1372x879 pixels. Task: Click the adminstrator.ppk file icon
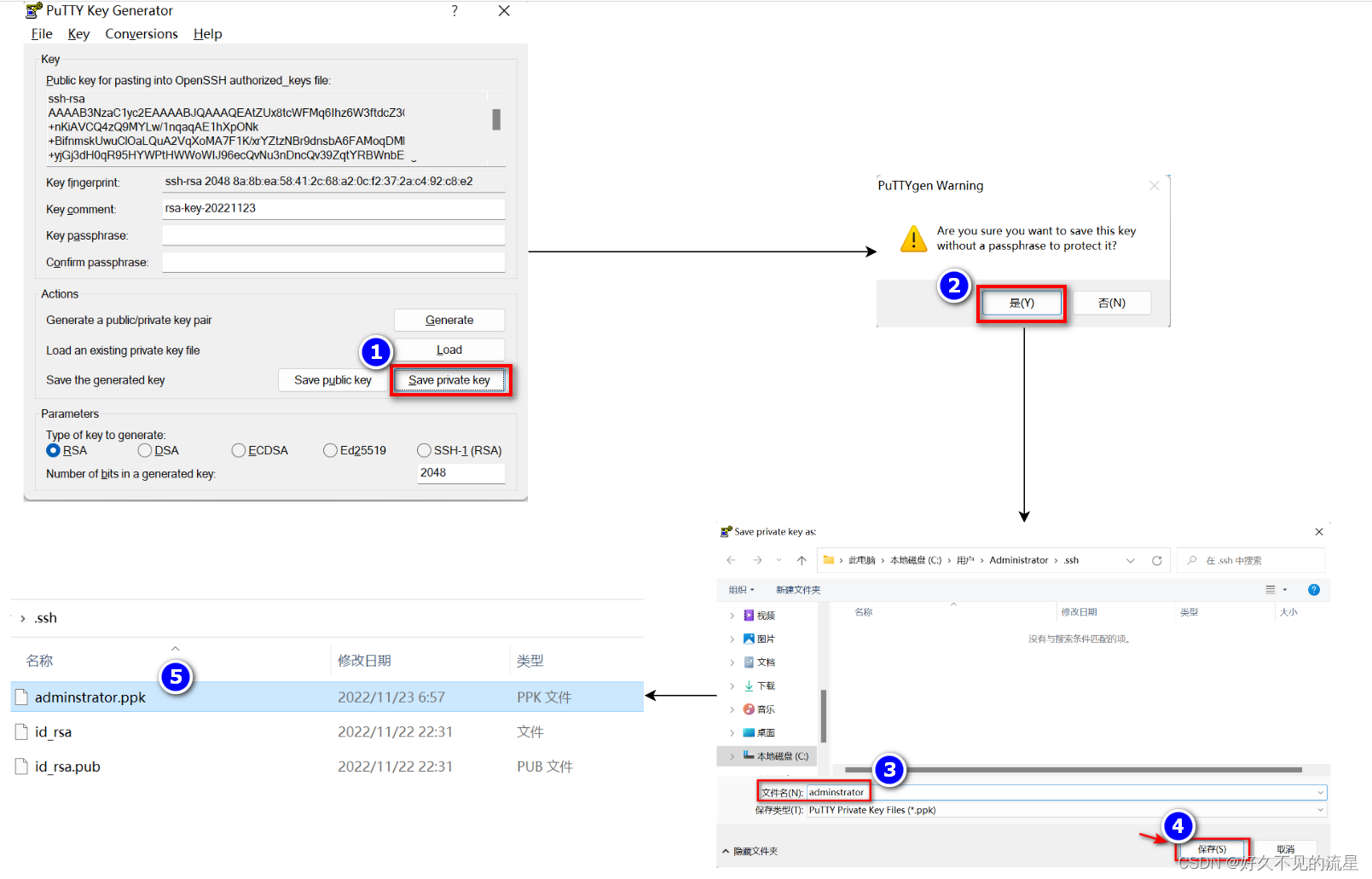point(22,697)
